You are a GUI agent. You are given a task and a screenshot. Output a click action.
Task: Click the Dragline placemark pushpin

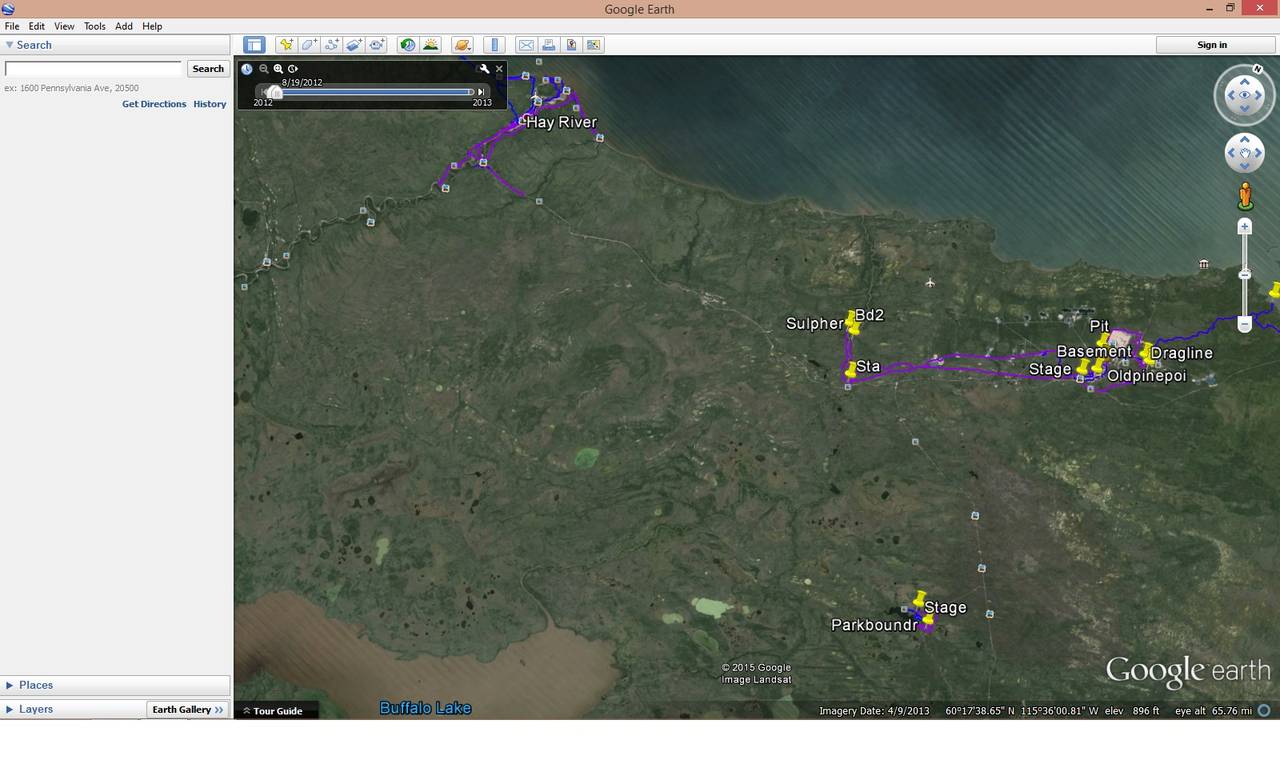1146,351
